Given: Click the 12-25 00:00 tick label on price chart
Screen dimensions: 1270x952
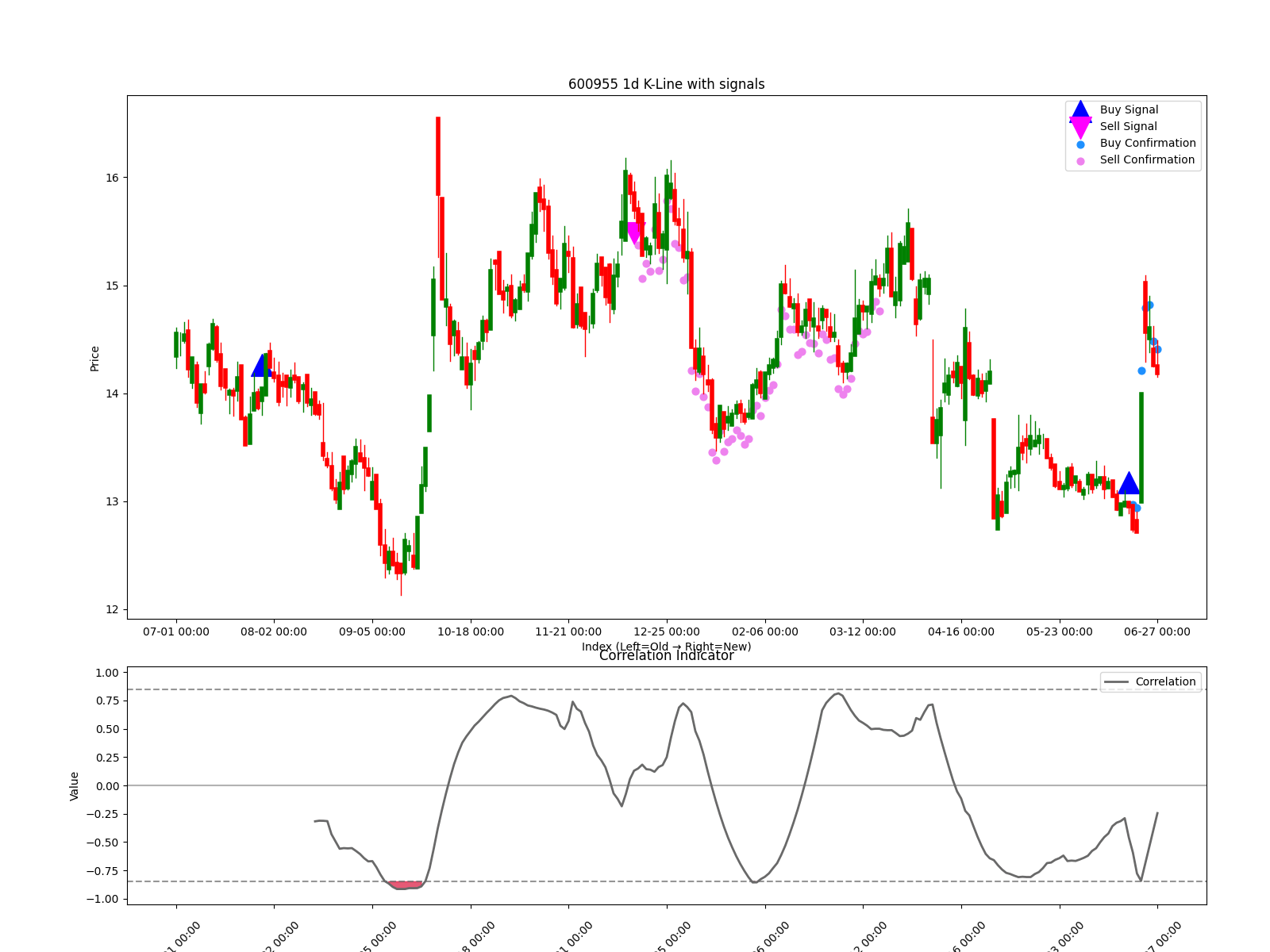Looking at the screenshot, I should (x=667, y=631).
